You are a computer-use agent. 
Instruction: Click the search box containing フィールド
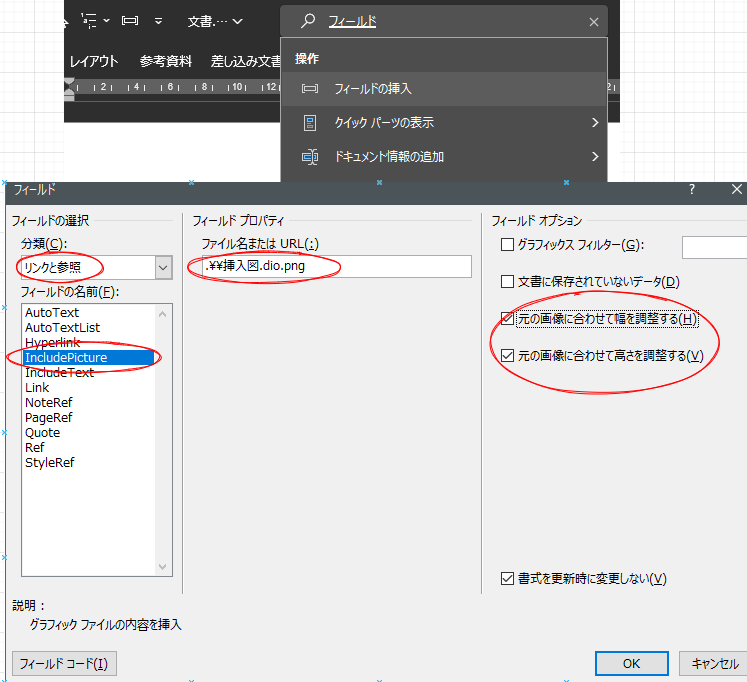(x=443, y=21)
